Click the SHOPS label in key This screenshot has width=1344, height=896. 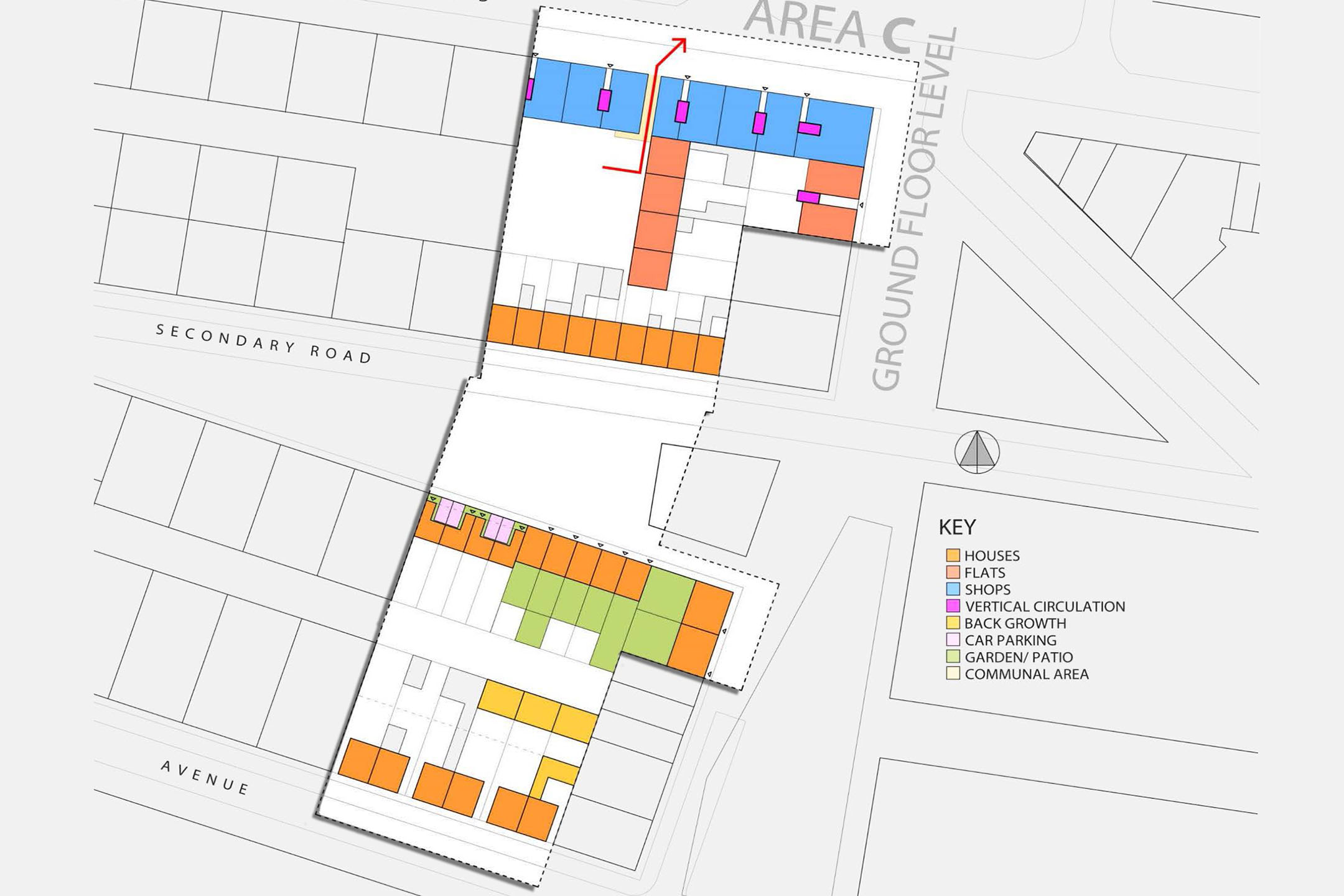(987, 589)
